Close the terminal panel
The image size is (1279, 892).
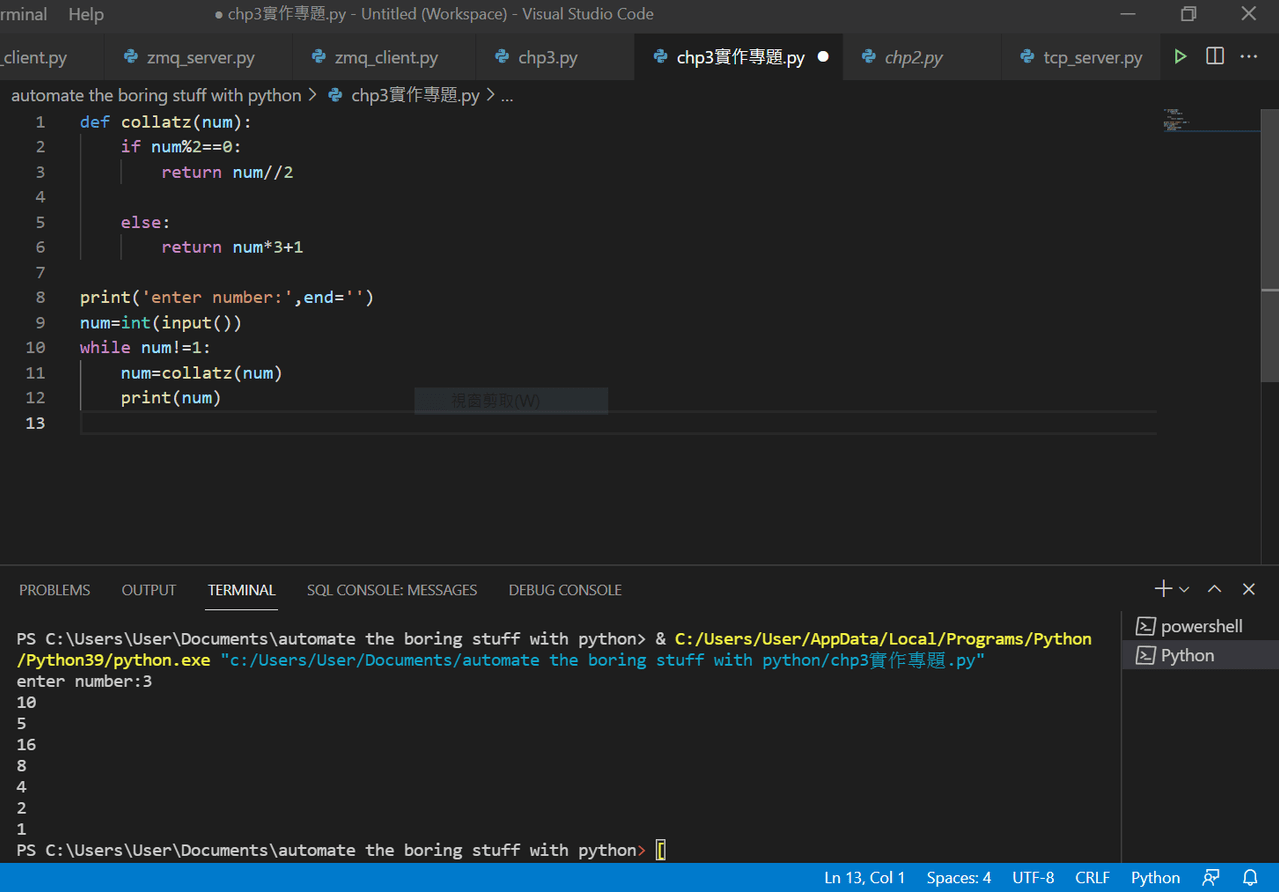coord(1249,589)
